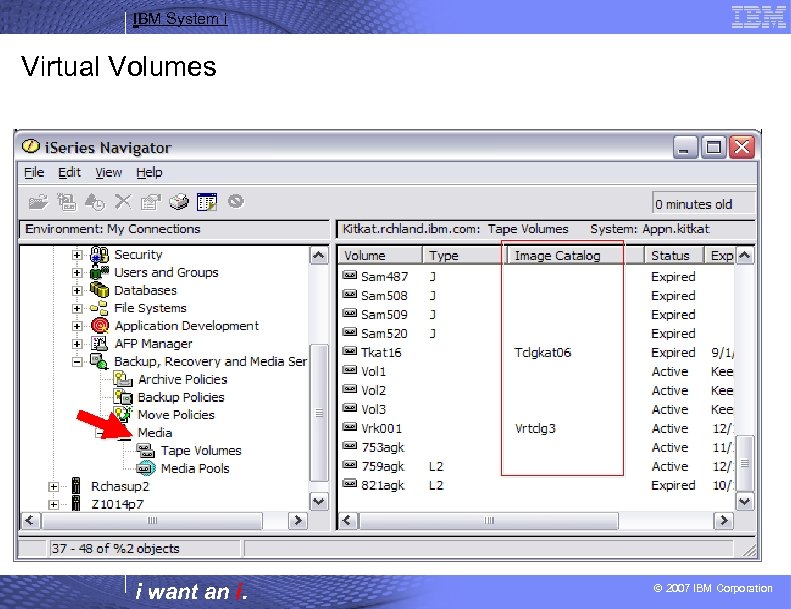
Task: Click the open folder toolbar icon
Action: coord(38,202)
